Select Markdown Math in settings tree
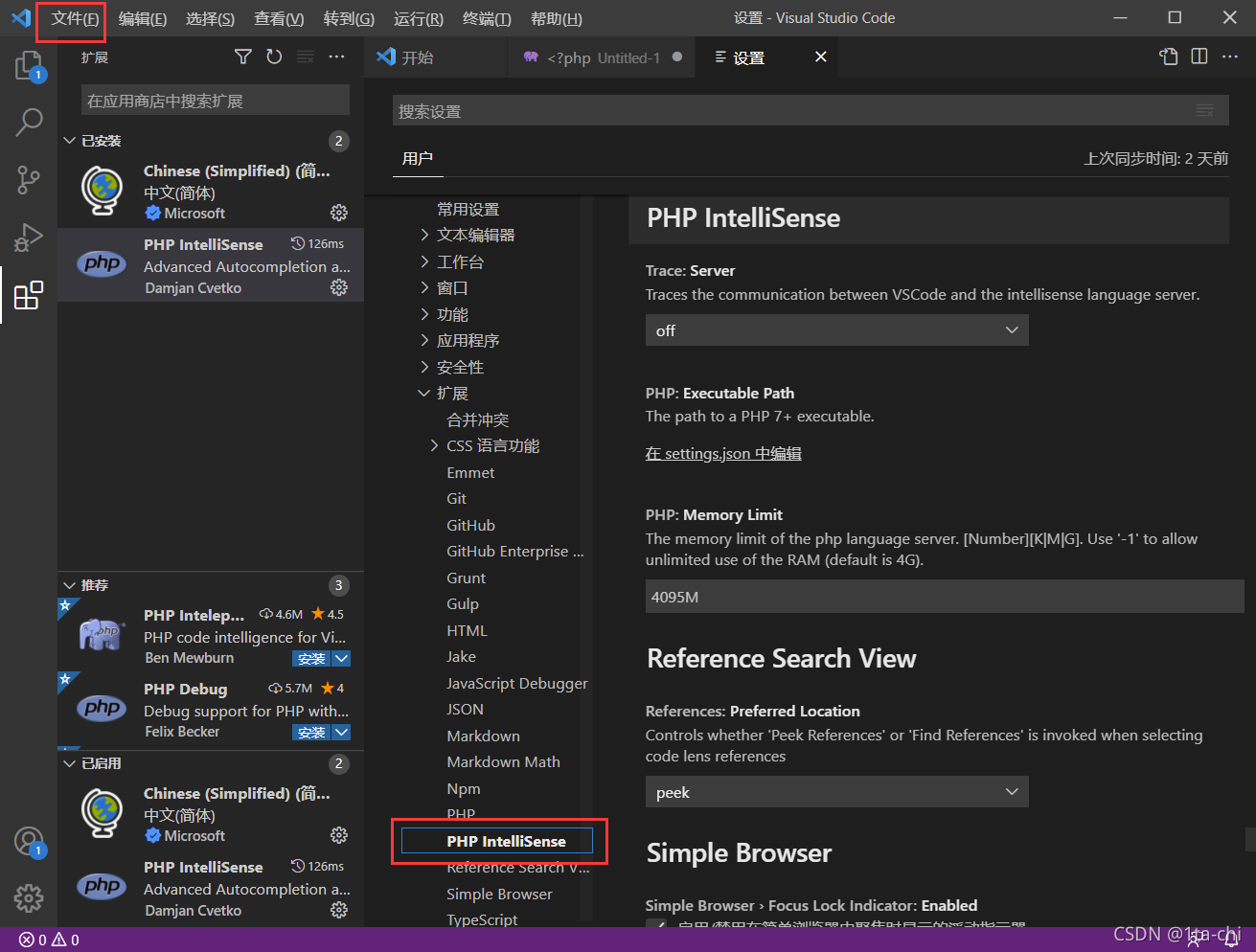Screen dimensions: 1256x952 [x=503, y=761]
